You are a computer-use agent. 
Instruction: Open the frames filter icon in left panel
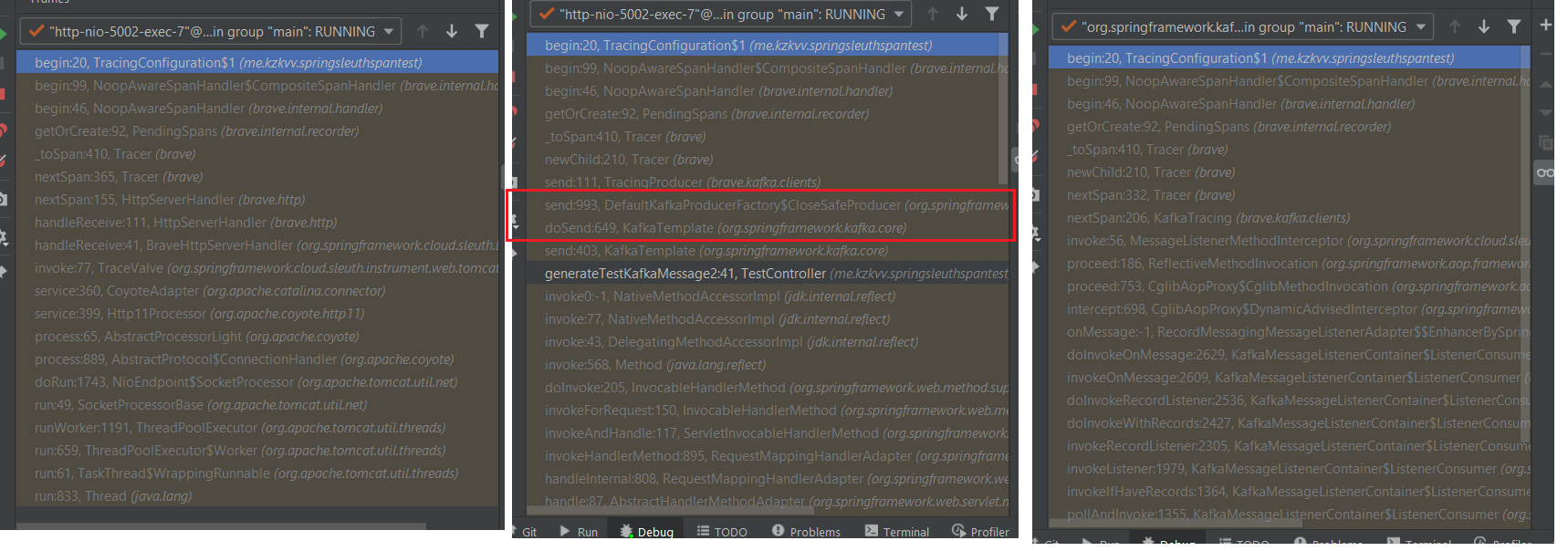point(482,31)
